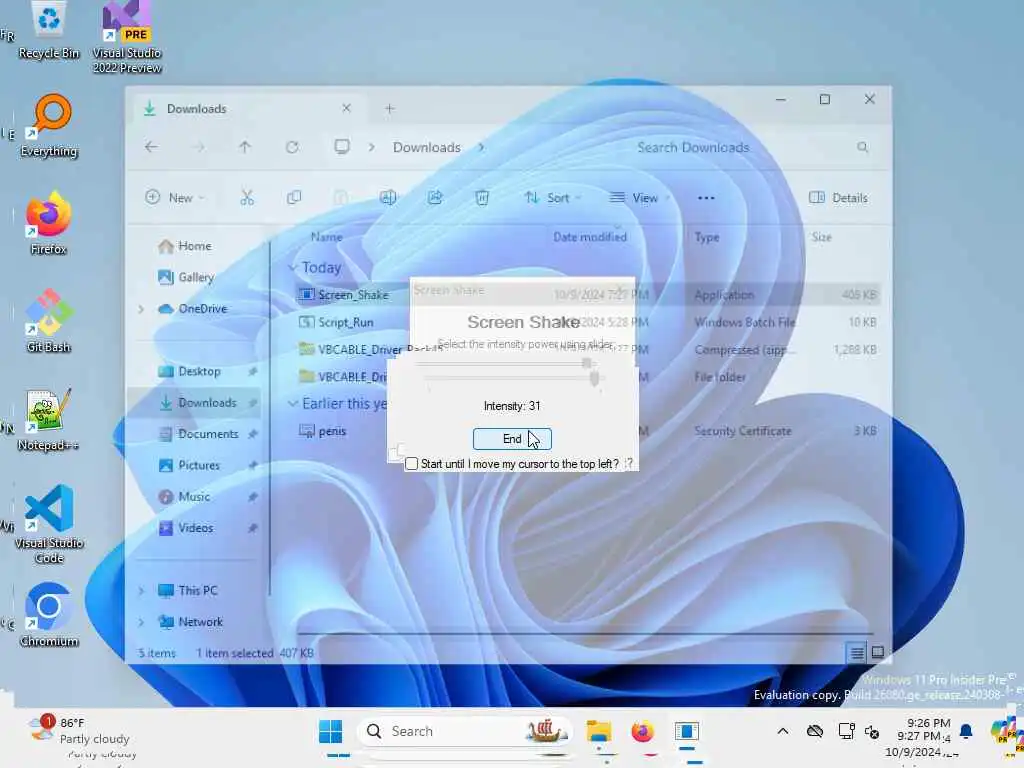The height and width of the screenshot is (768, 1024).
Task: Click the intensity slider thumb
Action: pyautogui.click(x=594, y=378)
